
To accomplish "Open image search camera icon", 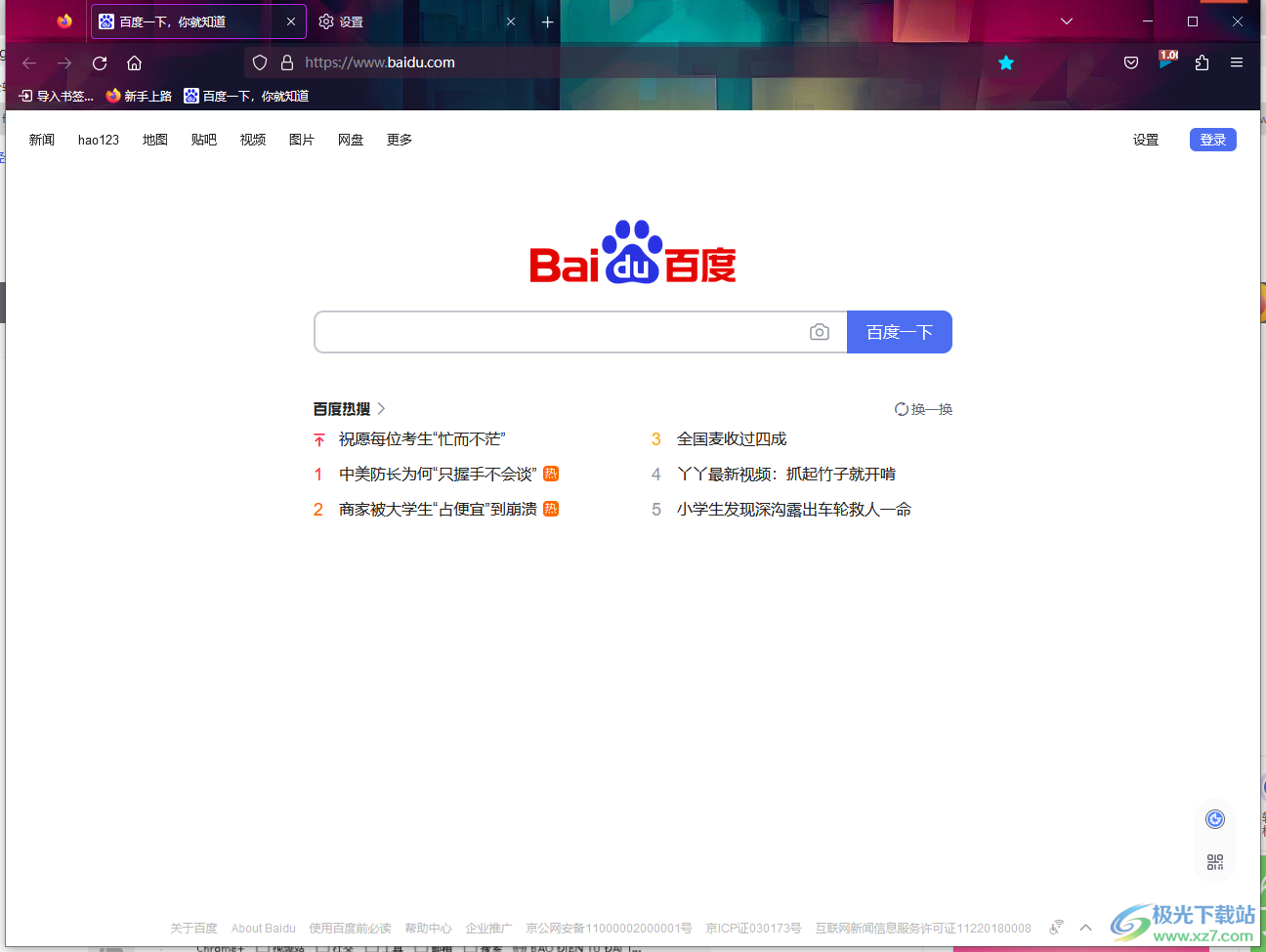I will pyautogui.click(x=820, y=332).
